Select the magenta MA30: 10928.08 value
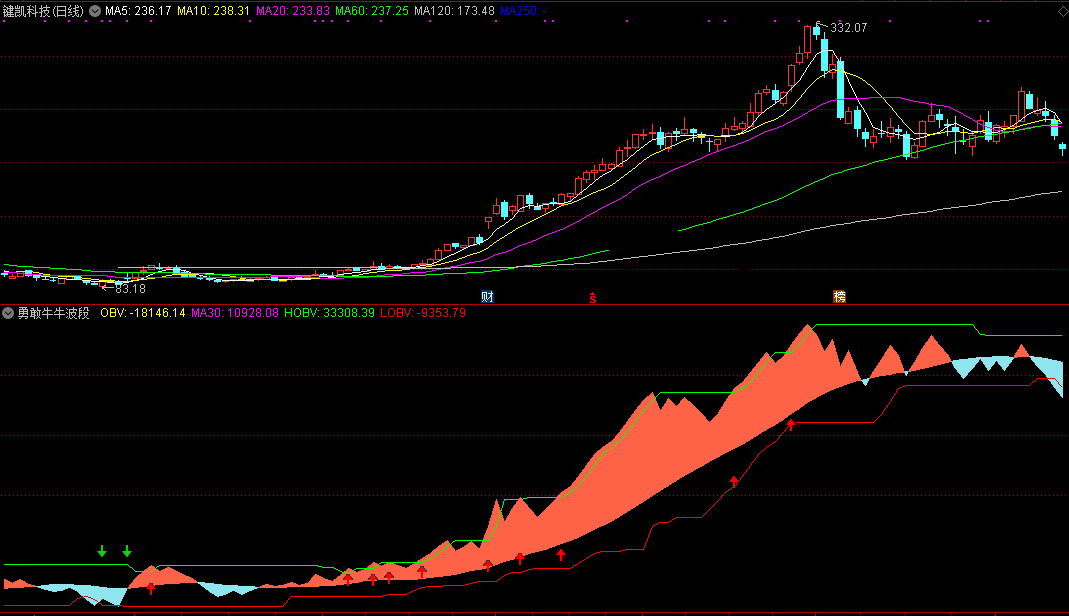Viewport: 1069px width, 616px height. tap(235, 313)
